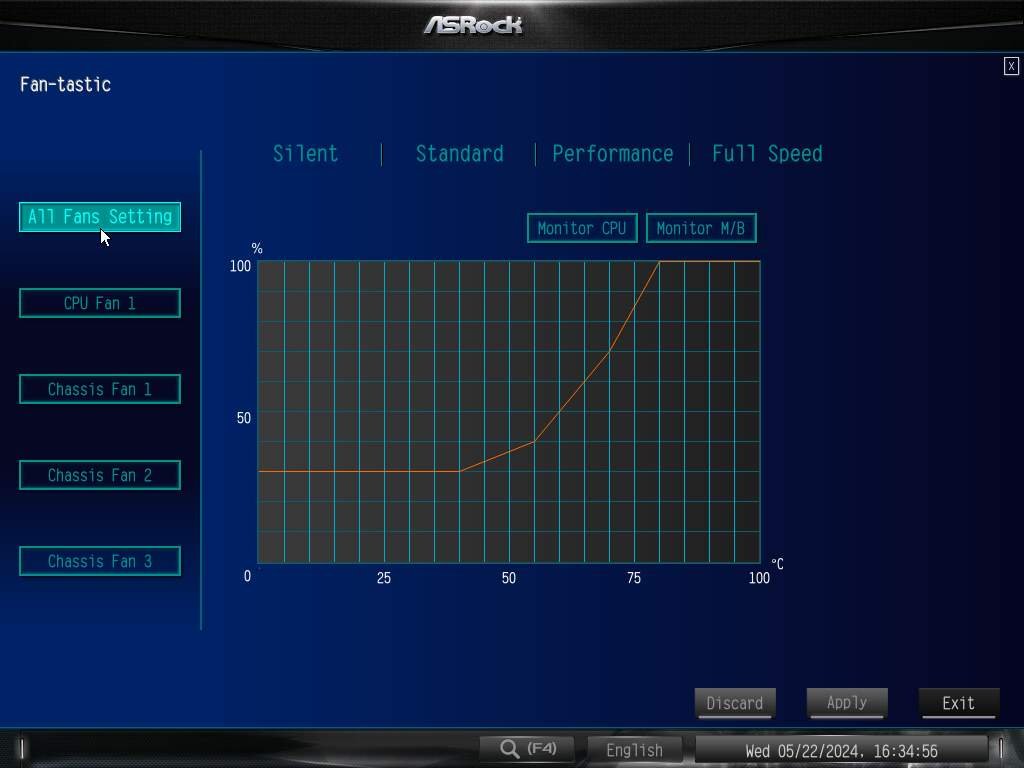Select Chassis Fan 1

point(100,389)
